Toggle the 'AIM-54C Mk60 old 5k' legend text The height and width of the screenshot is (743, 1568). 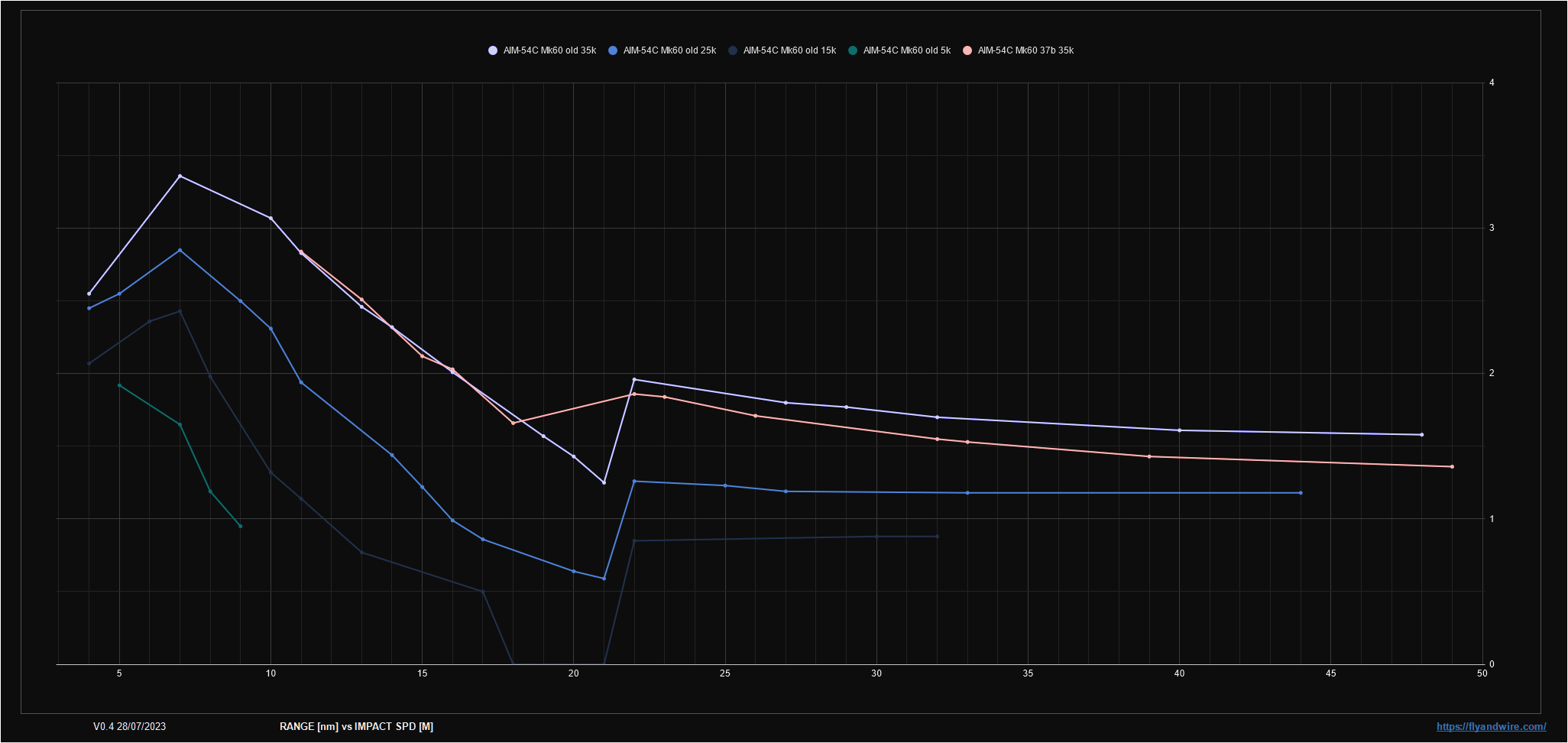click(x=906, y=50)
